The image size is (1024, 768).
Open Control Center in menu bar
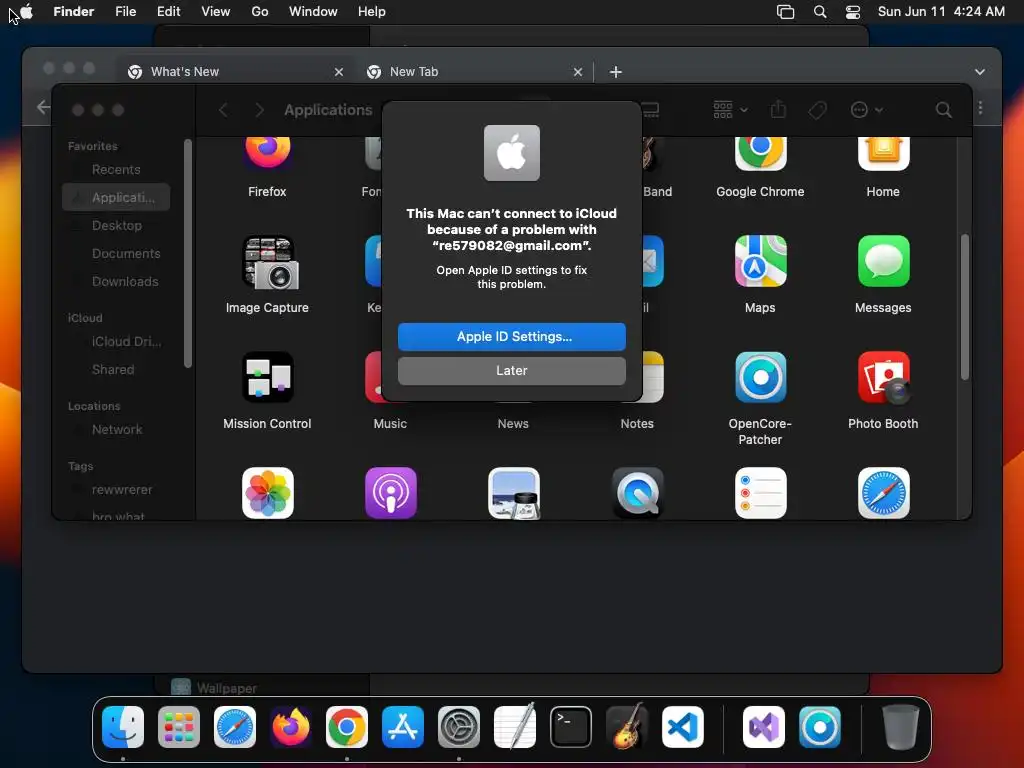coord(852,12)
